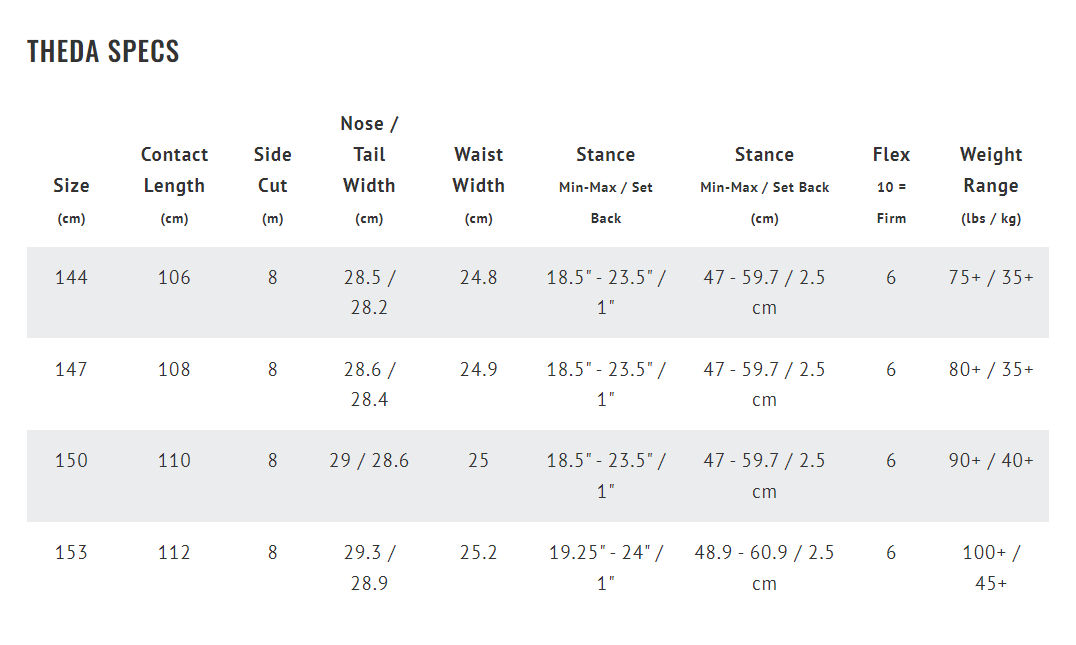
Task: Select the 150 size cell
Action: click(x=71, y=460)
